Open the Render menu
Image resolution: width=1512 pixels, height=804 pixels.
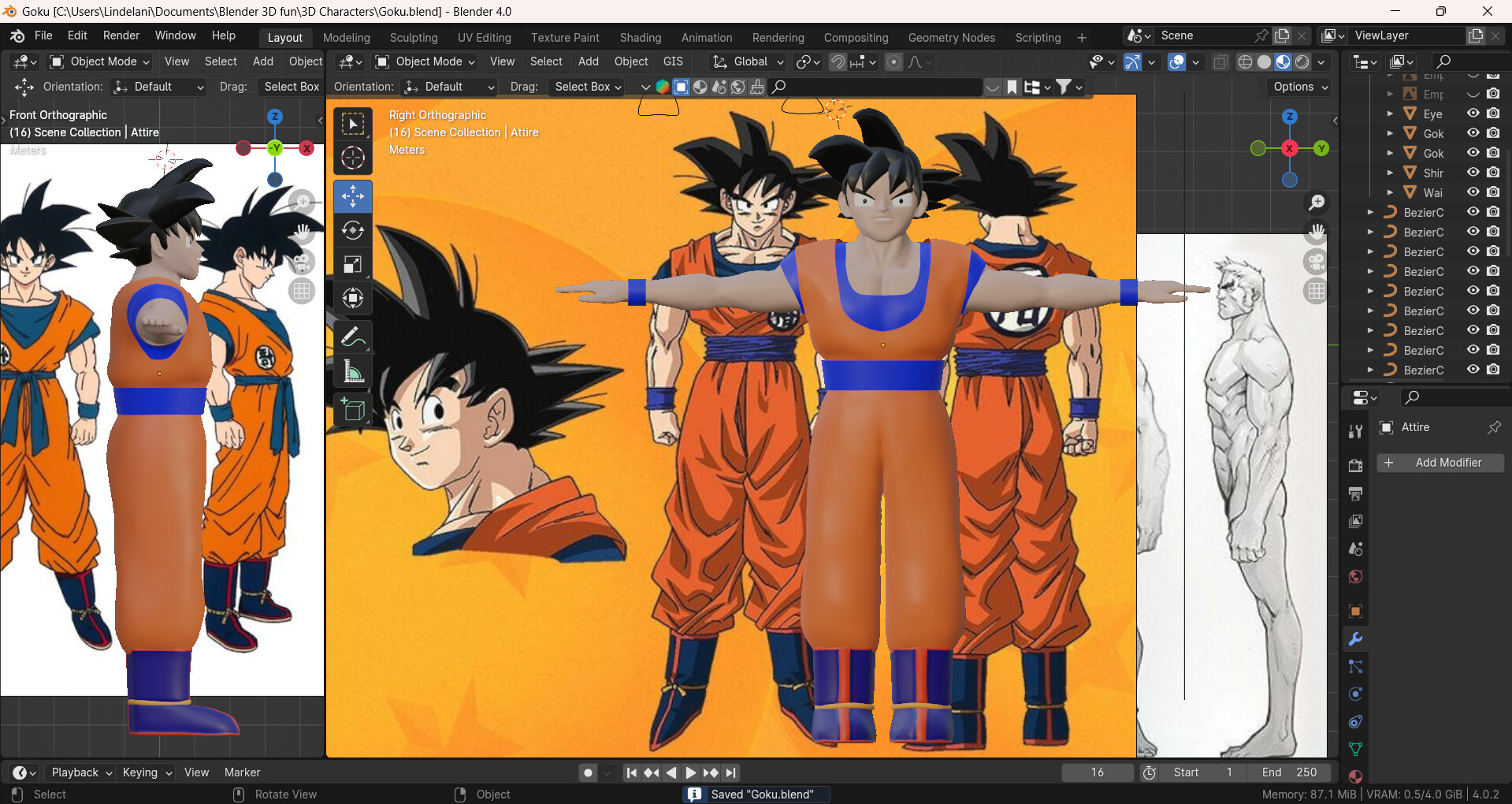point(121,35)
